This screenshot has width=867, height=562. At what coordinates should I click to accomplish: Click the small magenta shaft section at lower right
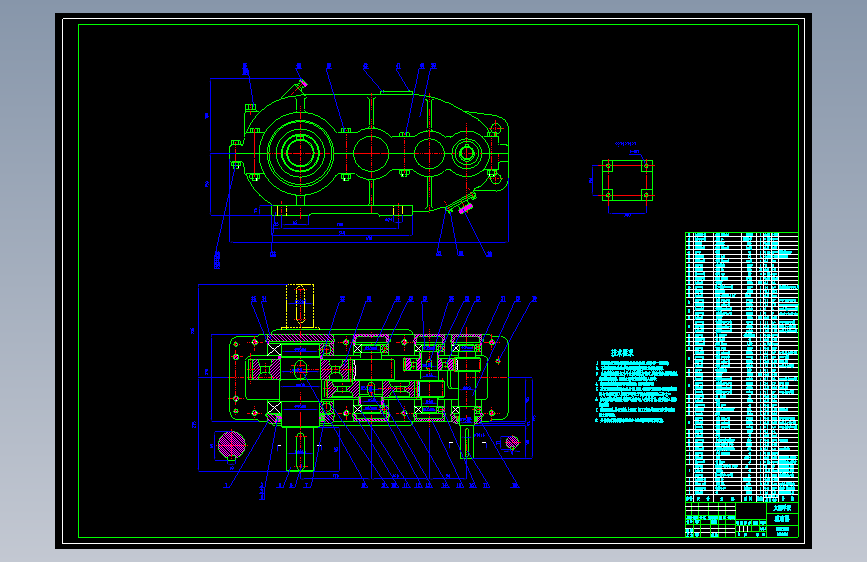point(513,442)
